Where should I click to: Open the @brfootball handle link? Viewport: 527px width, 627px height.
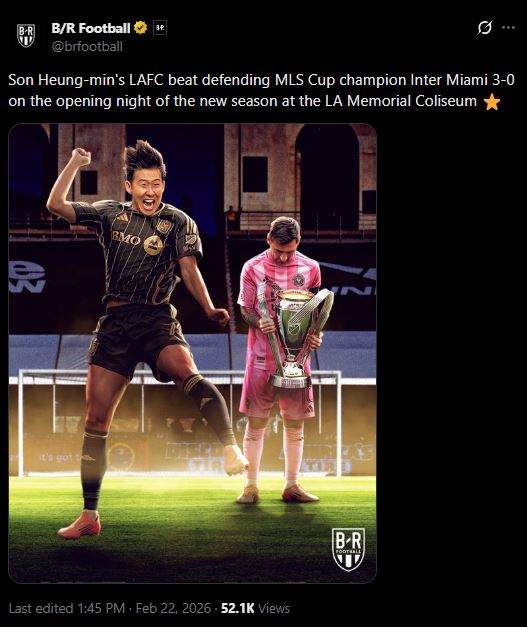pos(87,46)
